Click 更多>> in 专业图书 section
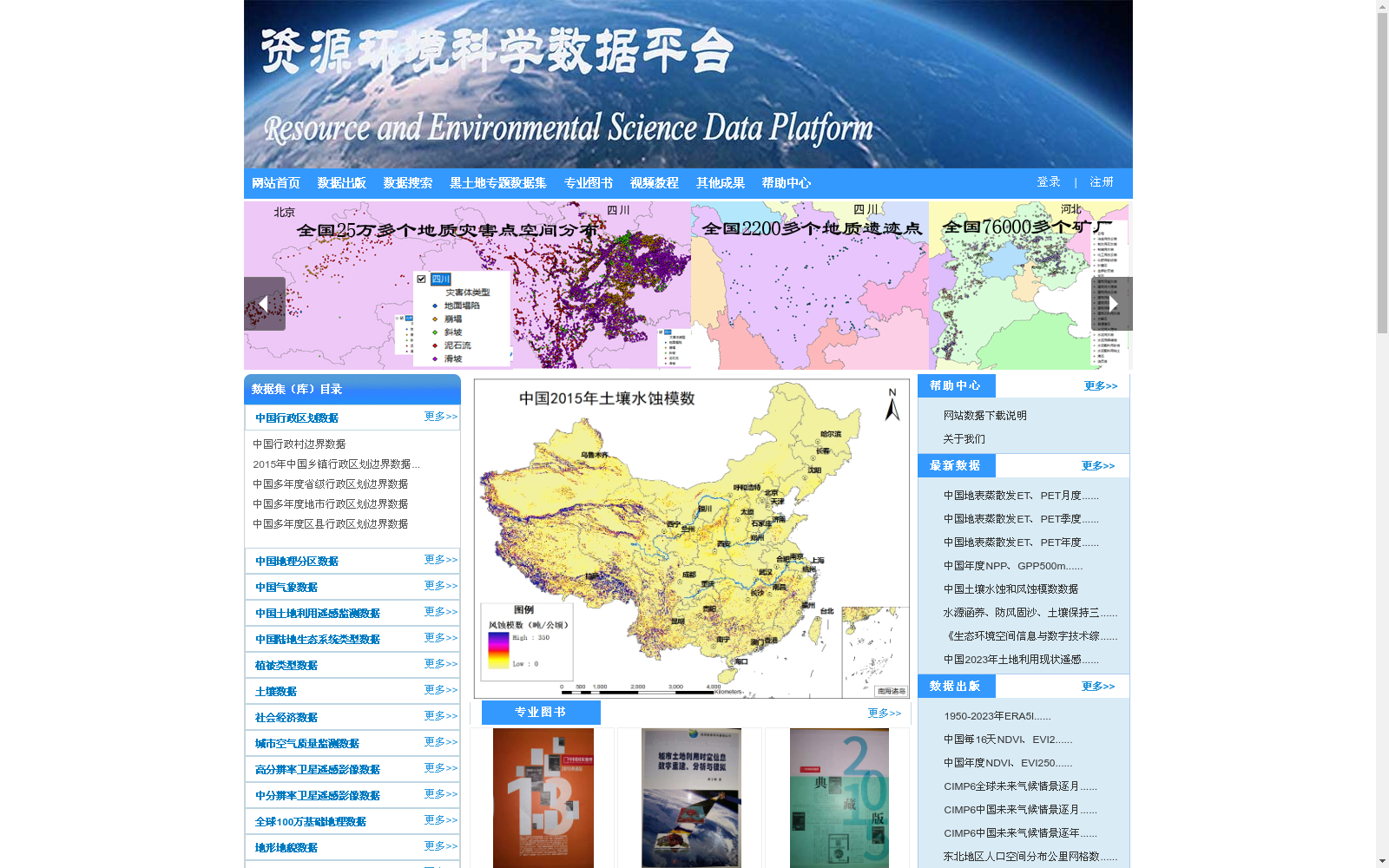This screenshot has width=1389, height=868. [x=885, y=713]
